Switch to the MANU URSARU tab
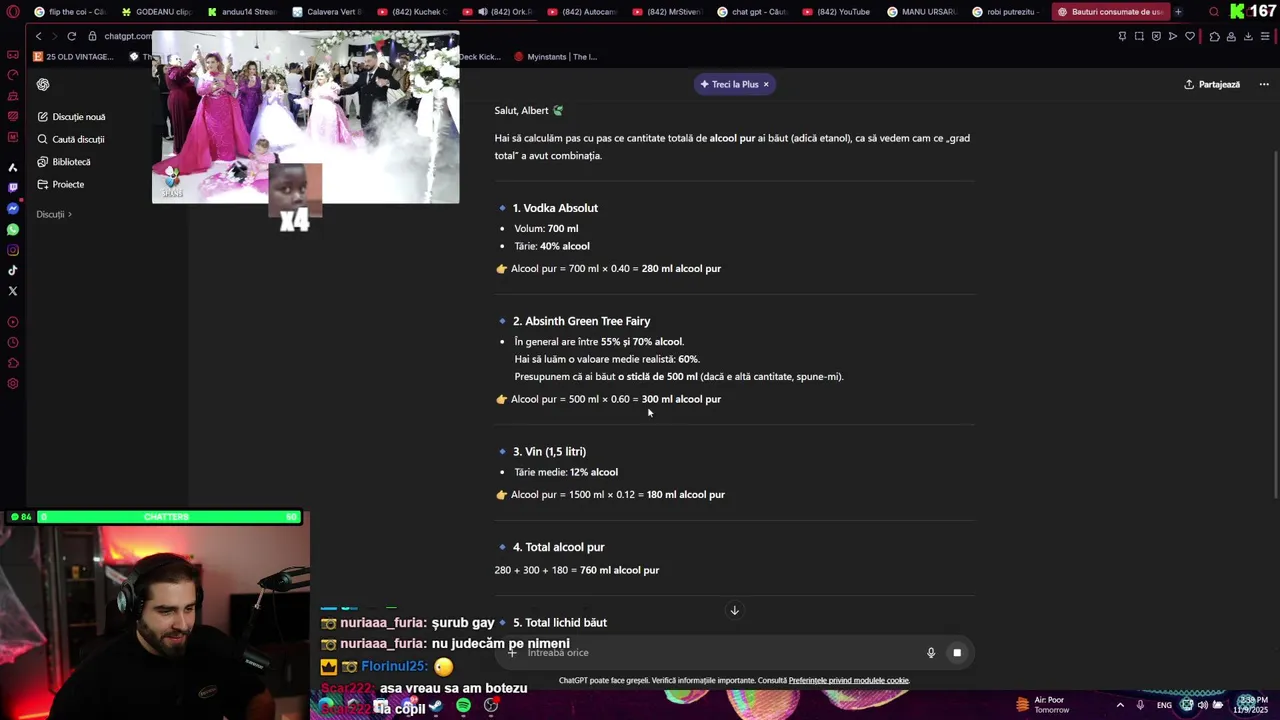This screenshot has height=720, width=1280. pyautogui.click(x=921, y=12)
